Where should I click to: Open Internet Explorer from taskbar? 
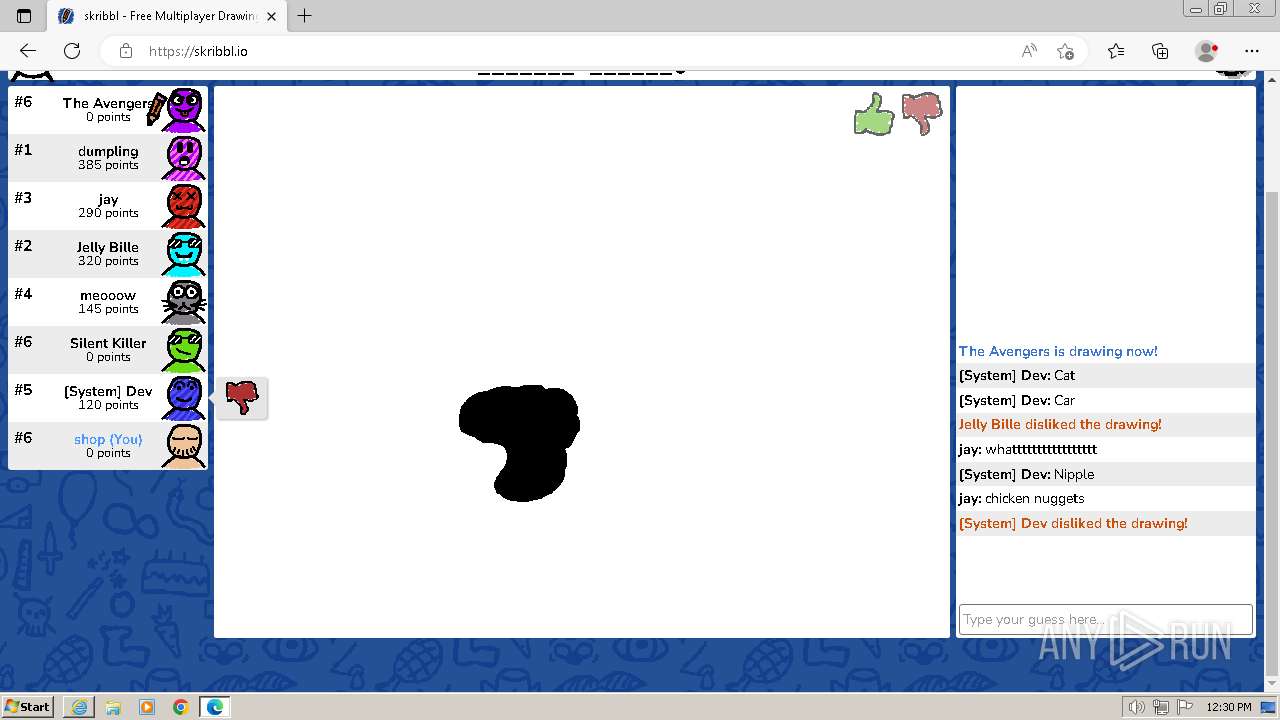pyautogui.click(x=79, y=707)
